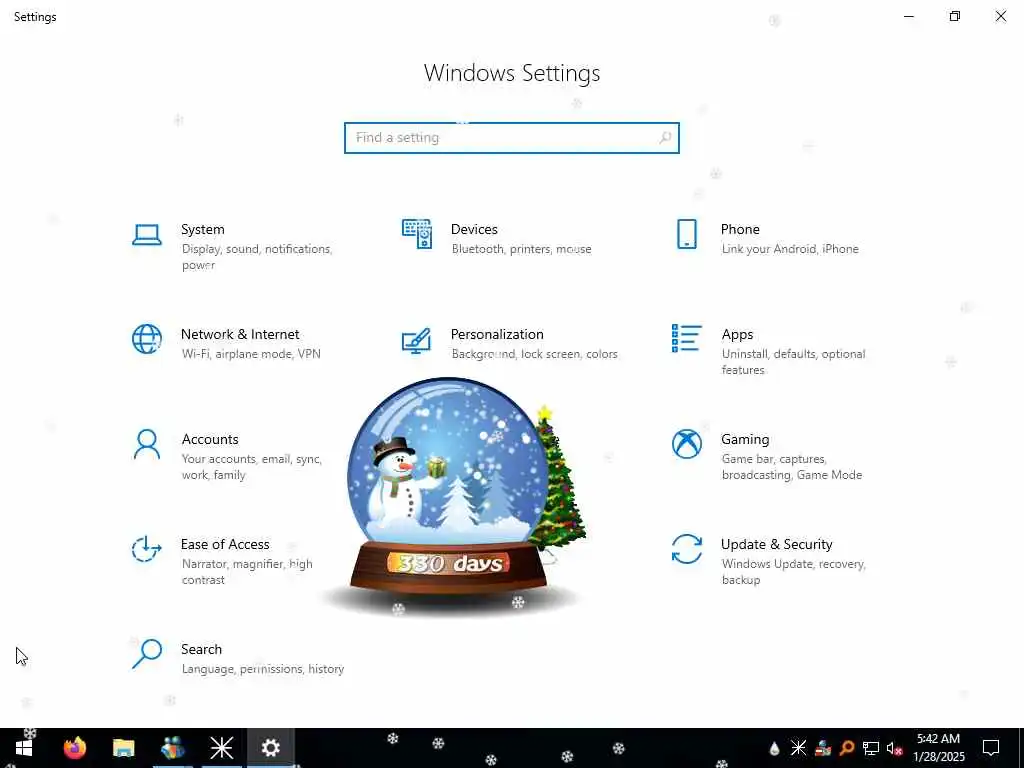Click inside the Find a setting field
Image resolution: width=1024 pixels, height=768 pixels.
[511, 138]
